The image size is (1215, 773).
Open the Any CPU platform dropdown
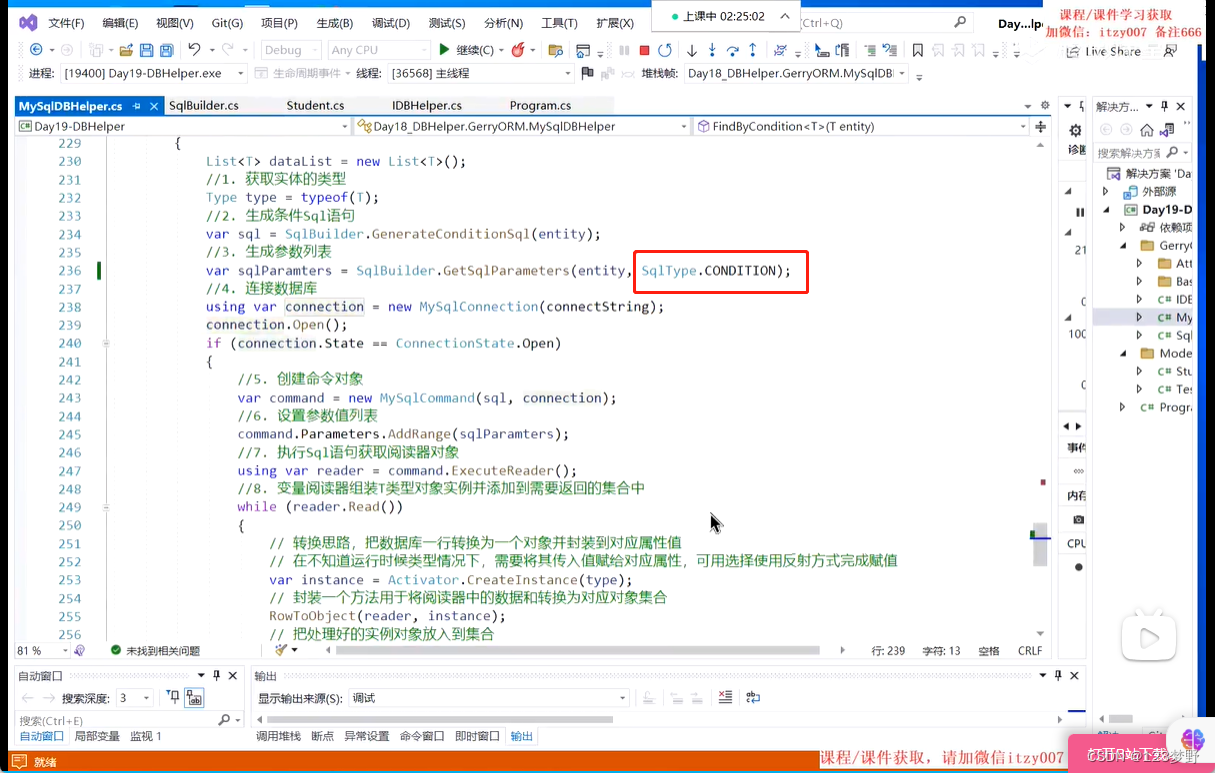[x=377, y=50]
